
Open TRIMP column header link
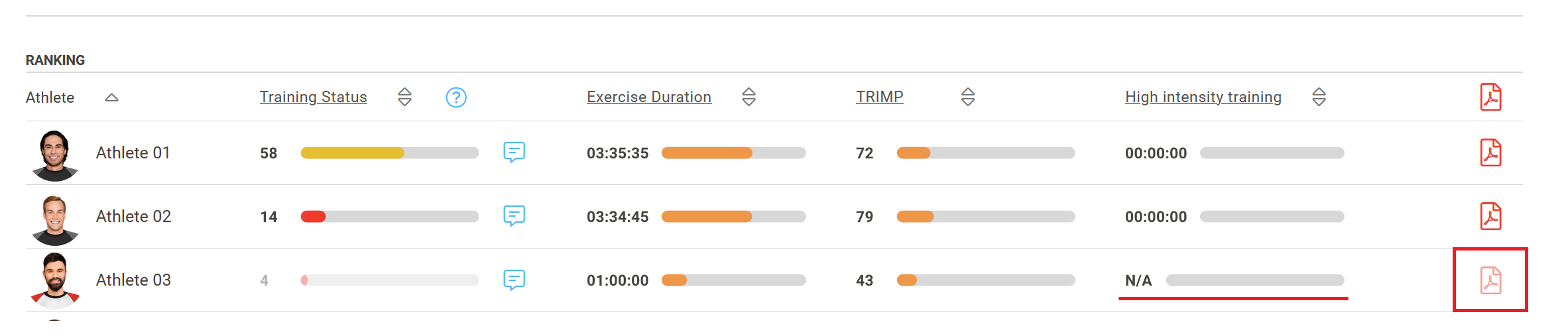879,97
